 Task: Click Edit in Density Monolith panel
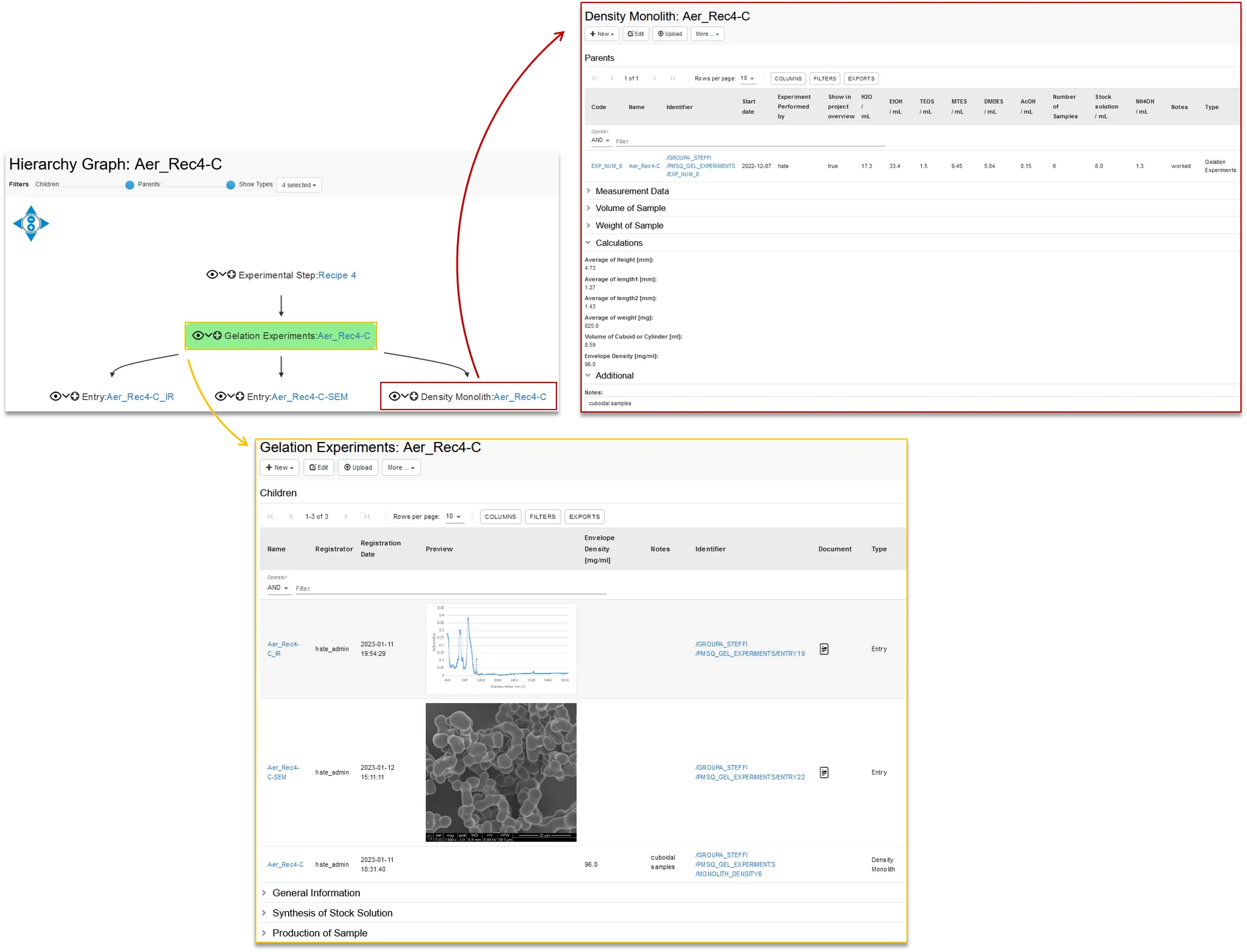[636, 34]
